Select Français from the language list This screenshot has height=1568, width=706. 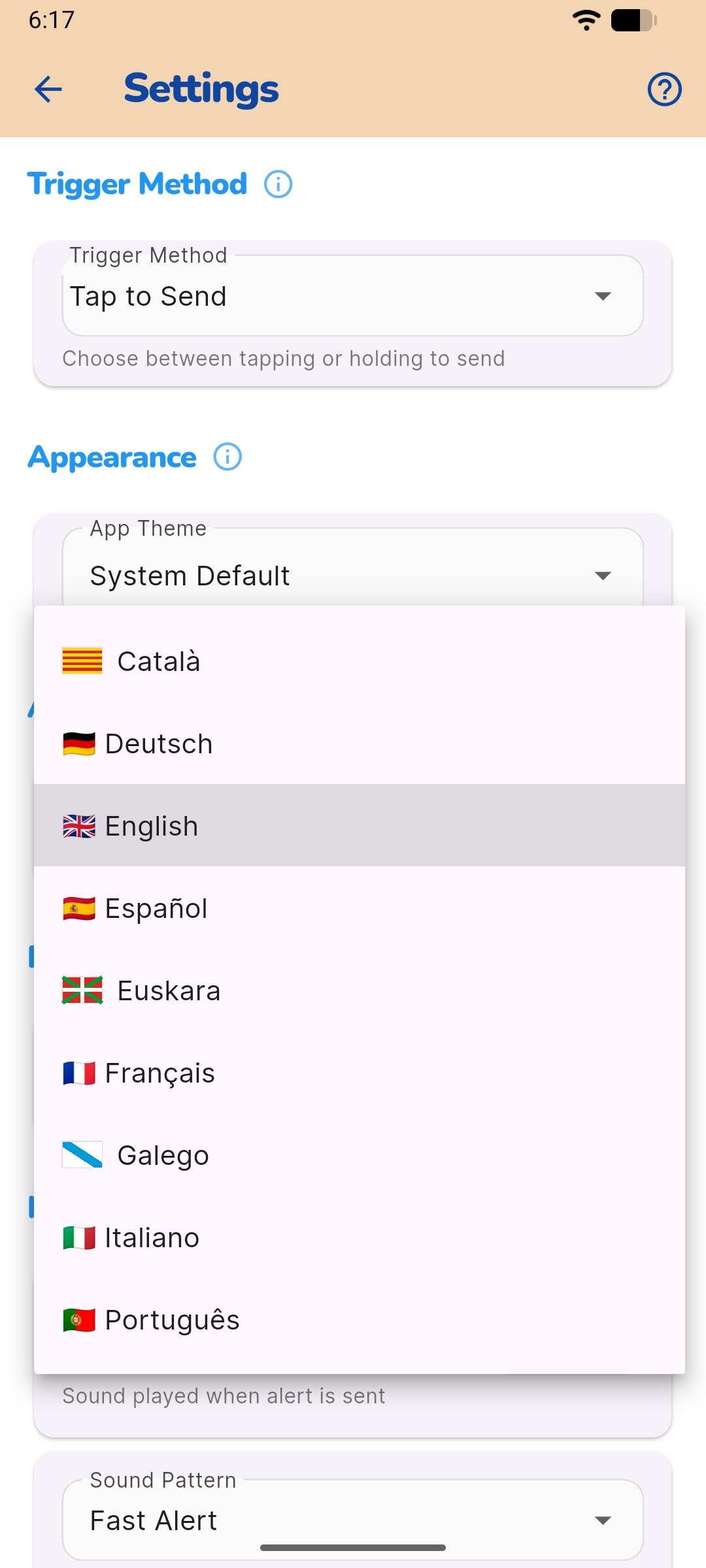tap(196, 1072)
